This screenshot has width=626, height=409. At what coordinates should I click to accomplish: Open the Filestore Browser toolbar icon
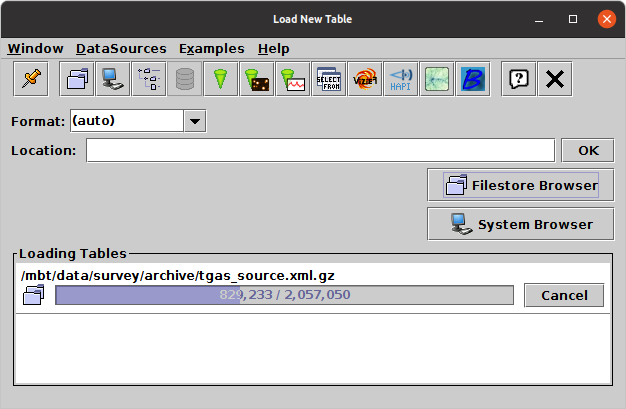coord(76,79)
